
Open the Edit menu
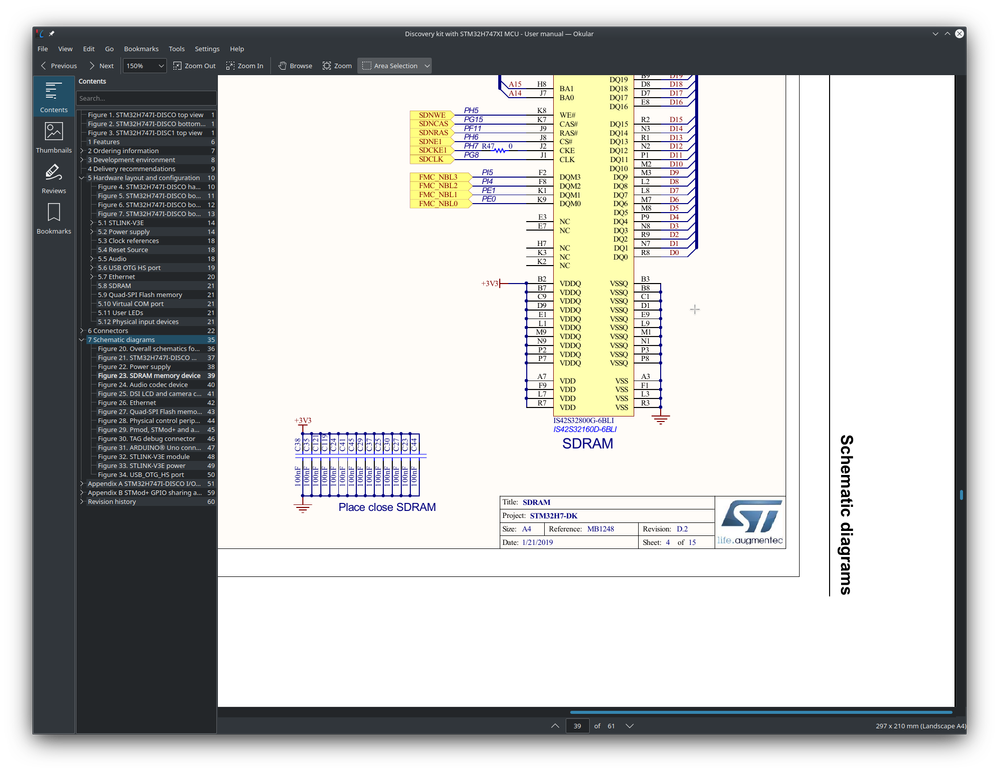click(89, 48)
